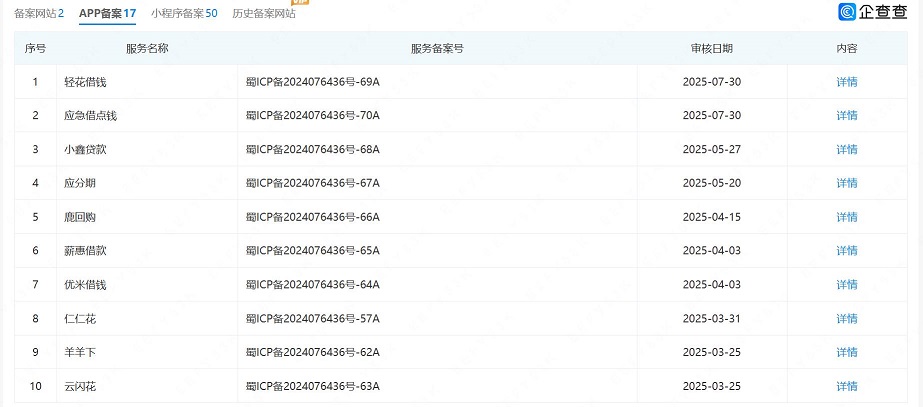This screenshot has width=923, height=407.
Task: Open the 历史备案网站 tab
Action: coord(264,14)
